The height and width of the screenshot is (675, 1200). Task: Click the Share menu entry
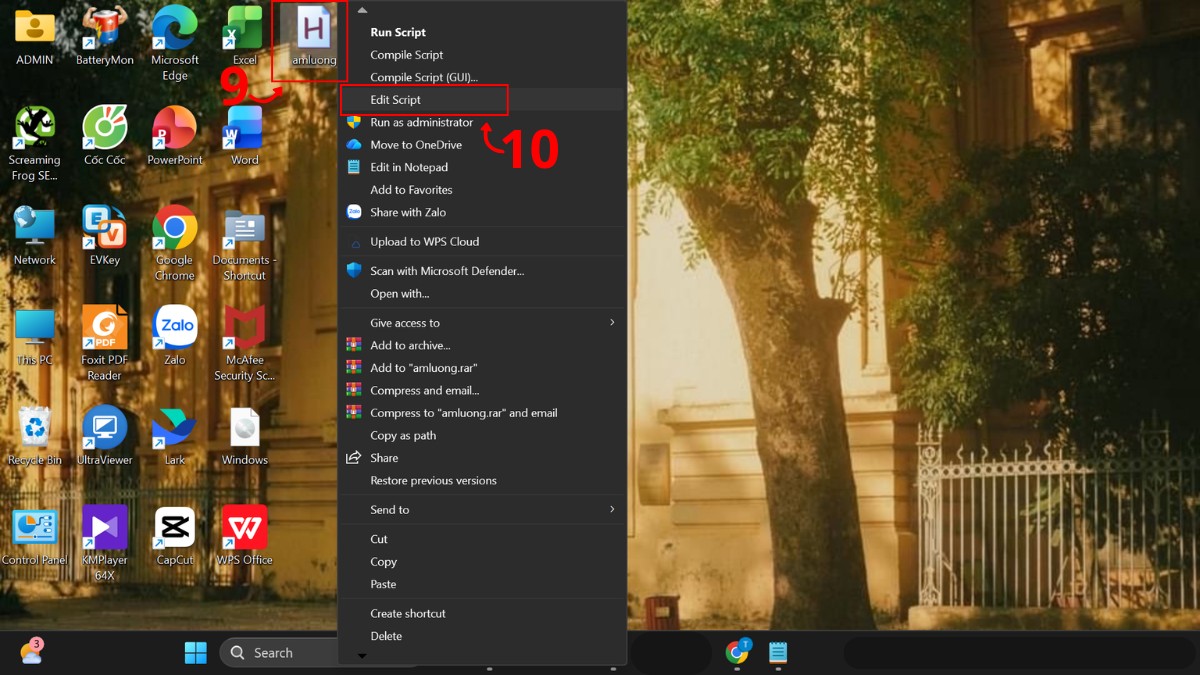coord(482,458)
